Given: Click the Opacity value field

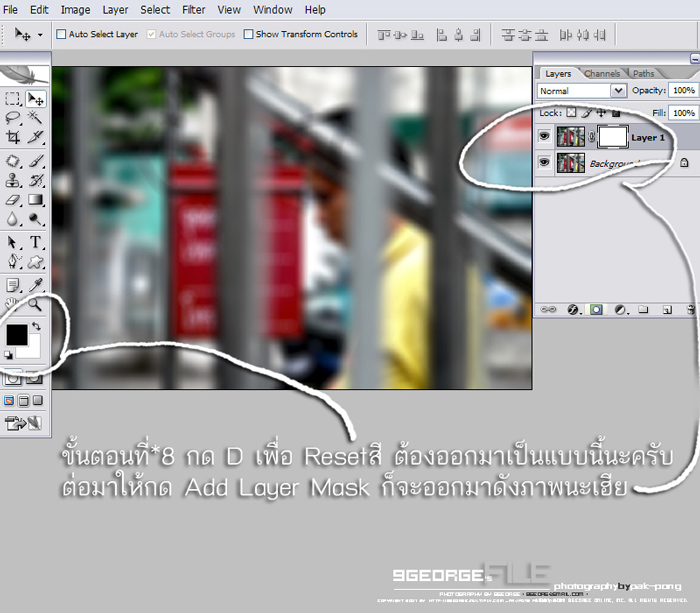Looking at the screenshot, I should tap(683, 91).
